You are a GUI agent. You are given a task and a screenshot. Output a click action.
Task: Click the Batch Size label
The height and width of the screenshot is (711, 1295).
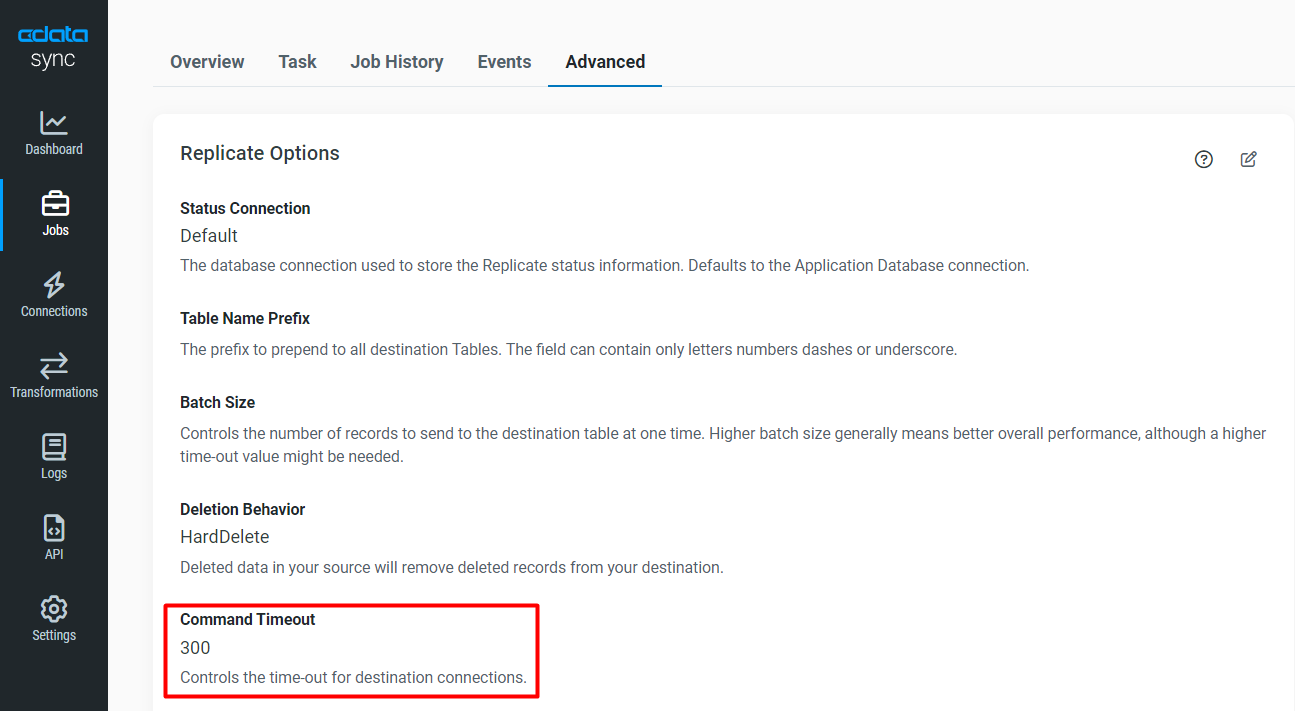[218, 403]
